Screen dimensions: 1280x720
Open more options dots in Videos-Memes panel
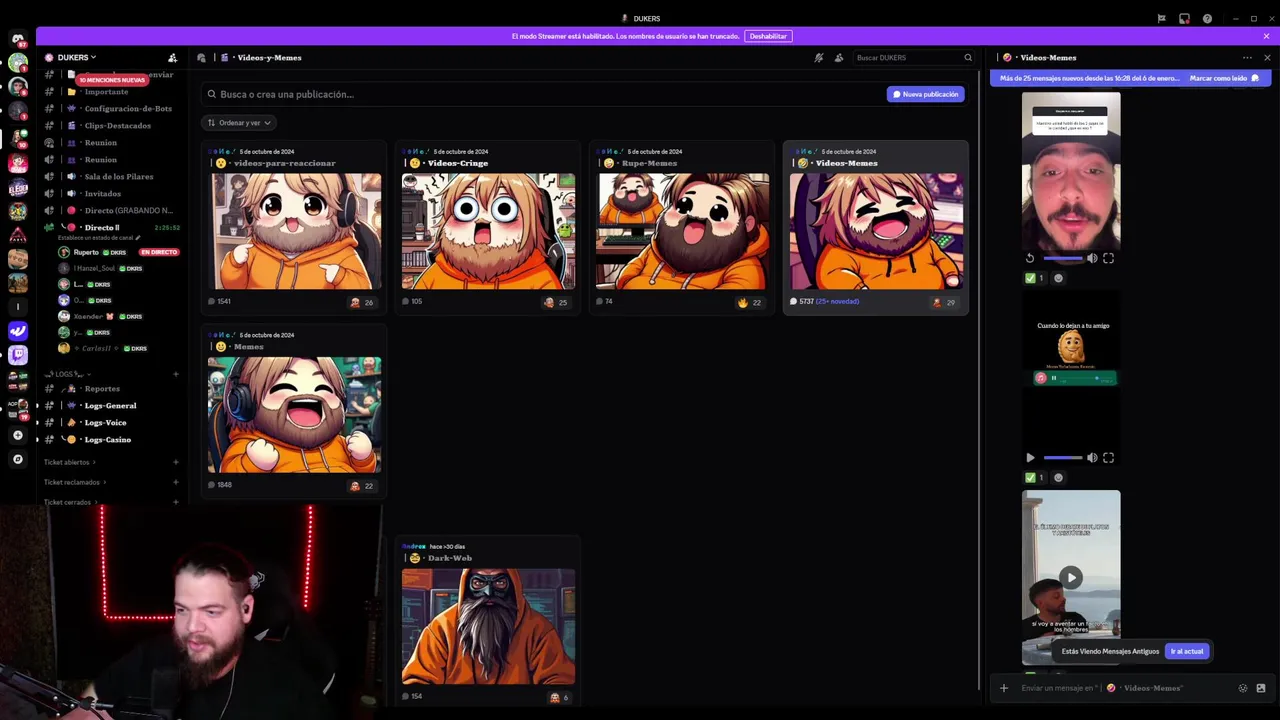1247,58
